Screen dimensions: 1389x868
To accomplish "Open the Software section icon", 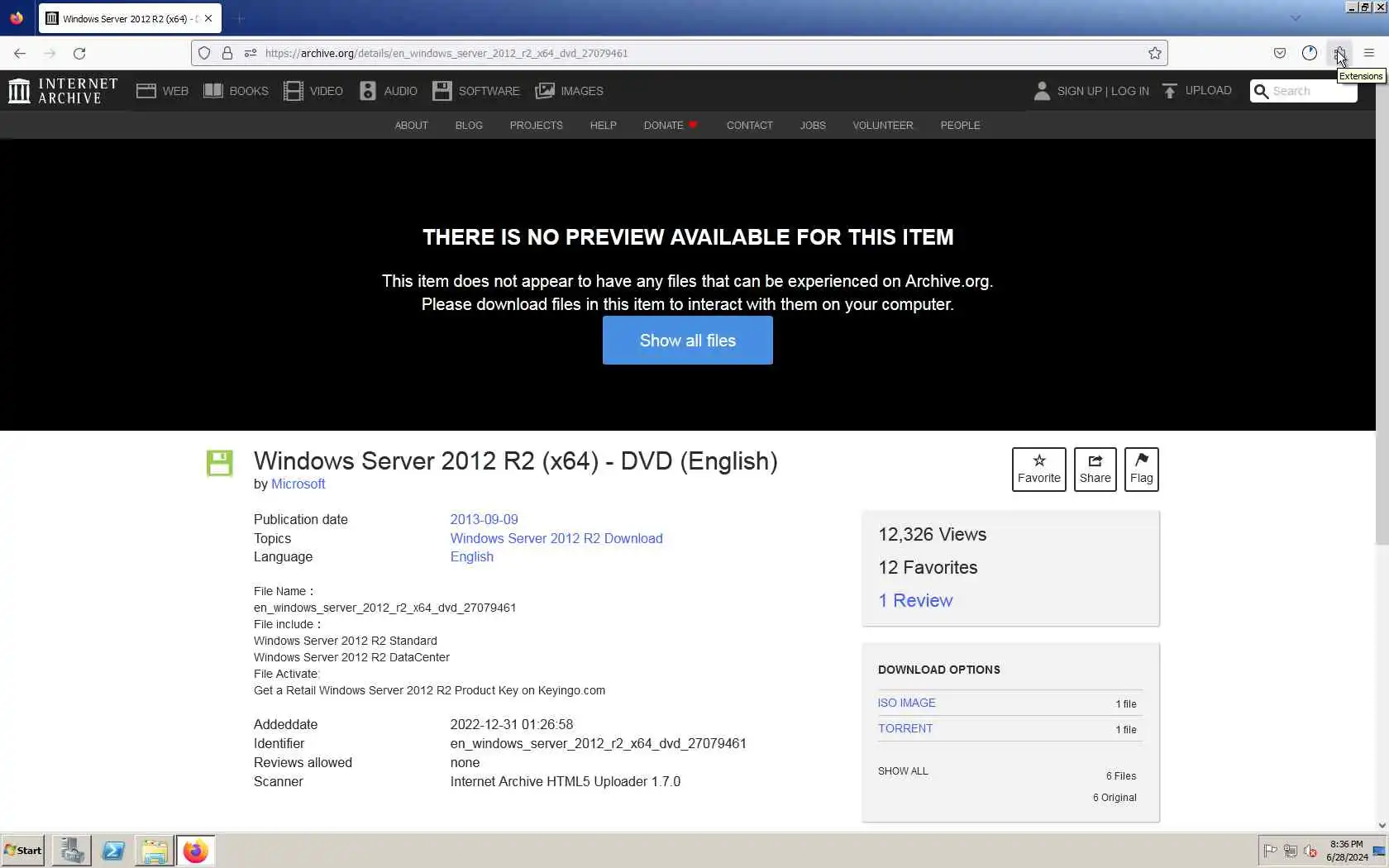I will coord(442,91).
